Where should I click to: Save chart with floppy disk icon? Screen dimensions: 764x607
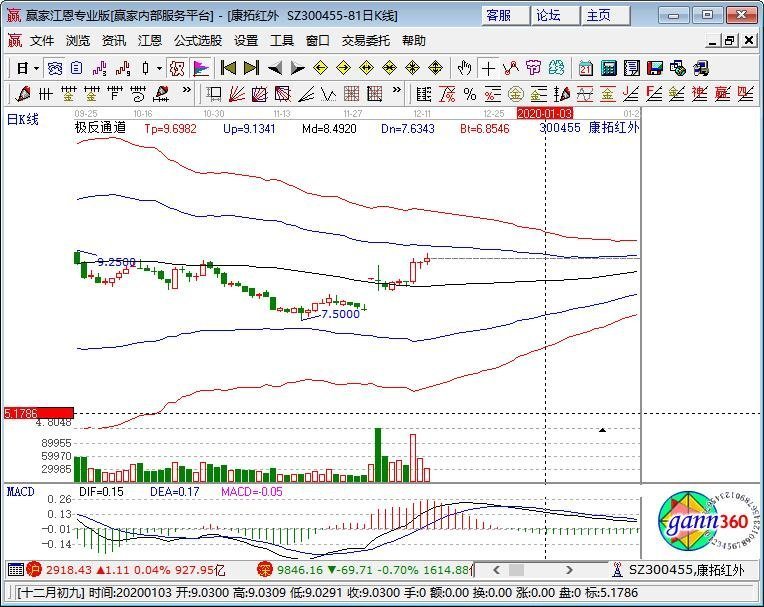(x=655, y=68)
